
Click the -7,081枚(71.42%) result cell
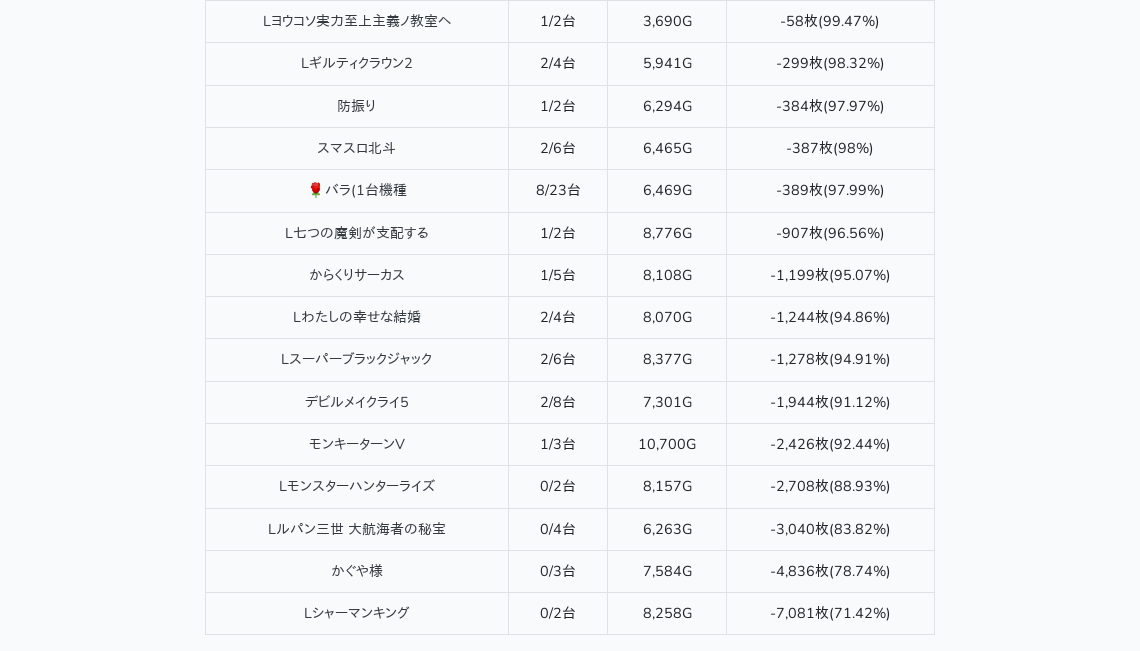(x=830, y=613)
